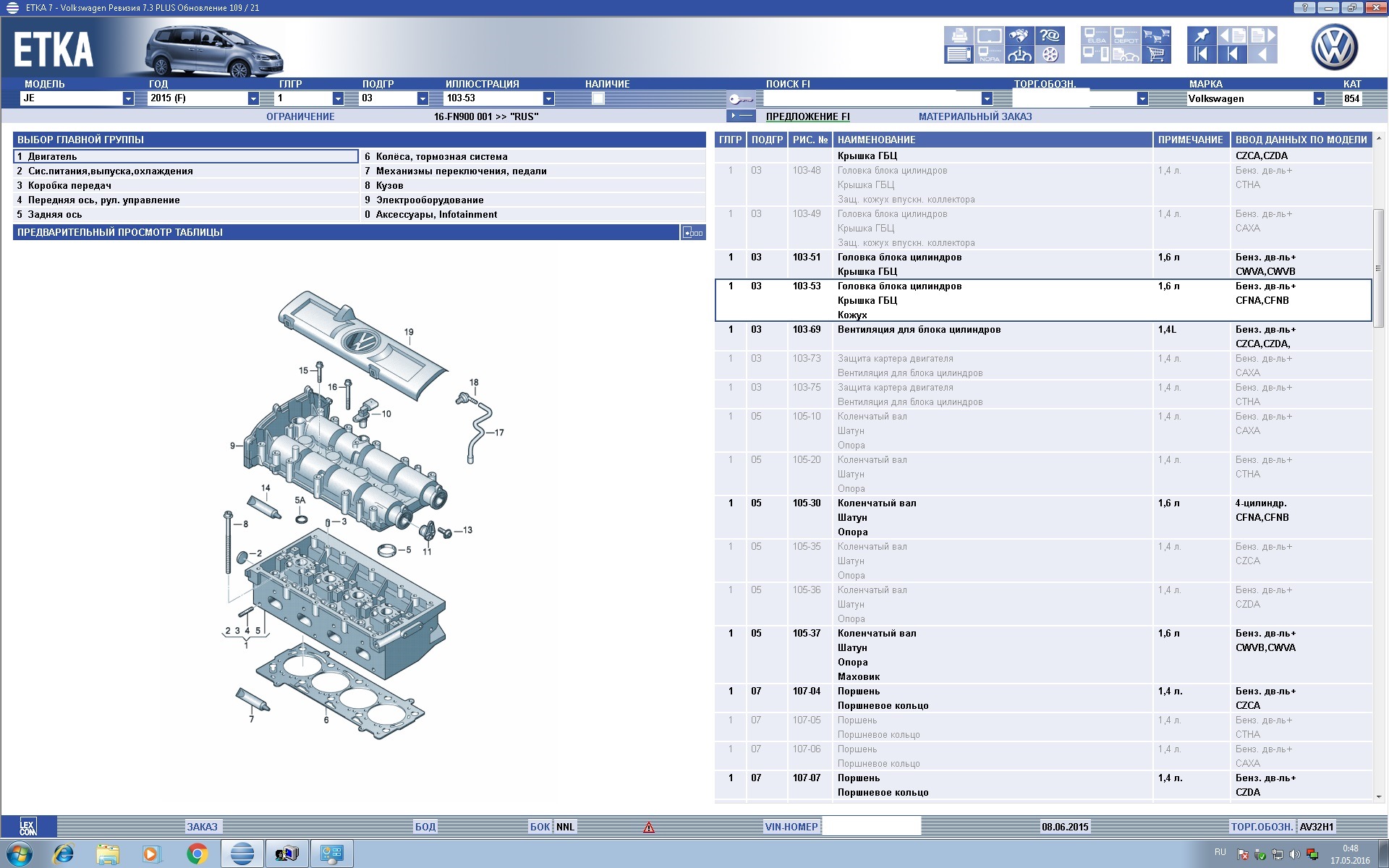The image size is (1389, 868).
Task: Step back with the single-bar arrow
Action: coord(1232,54)
